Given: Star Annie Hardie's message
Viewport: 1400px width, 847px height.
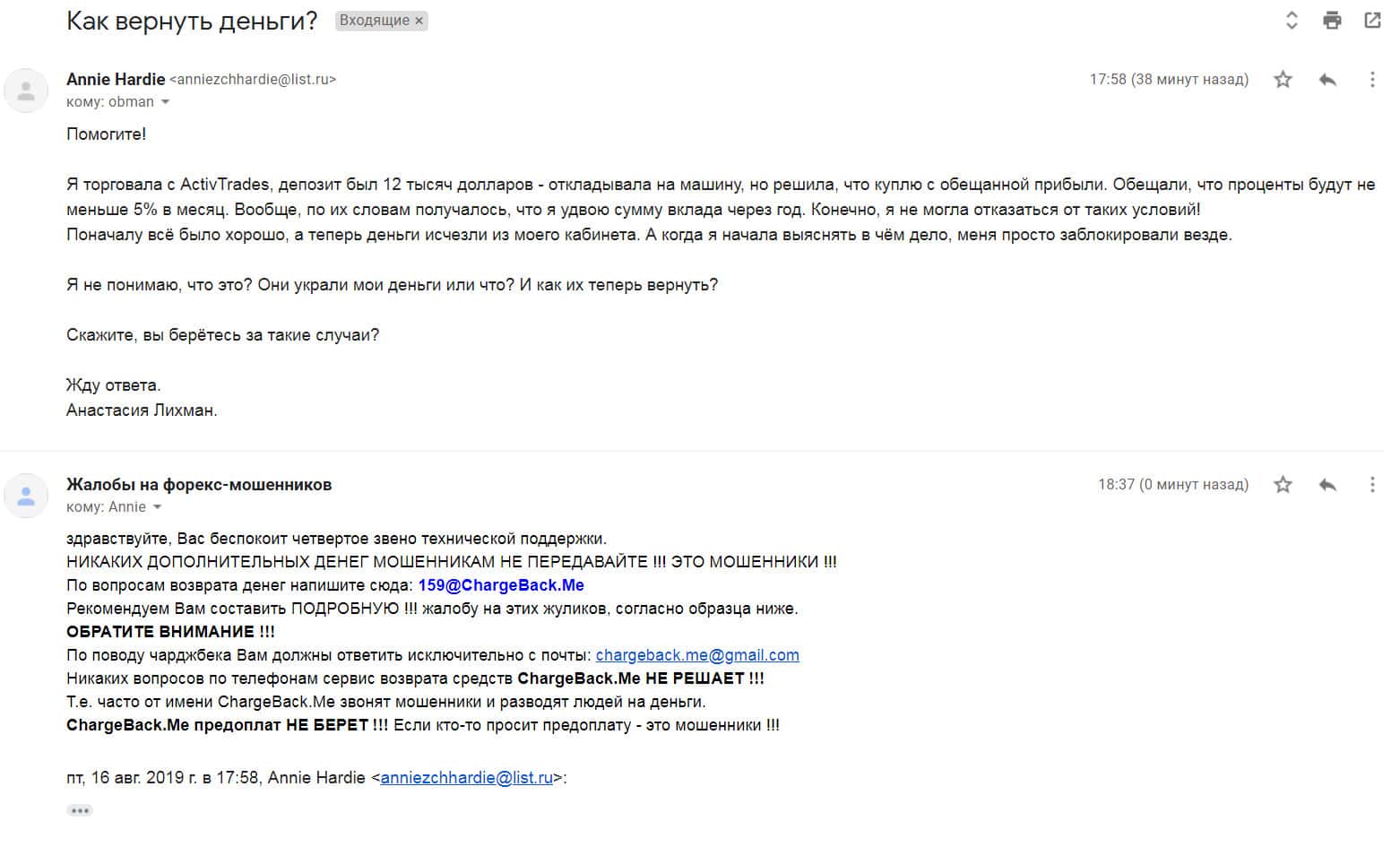Looking at the screenshot, I should [1283, 80].
